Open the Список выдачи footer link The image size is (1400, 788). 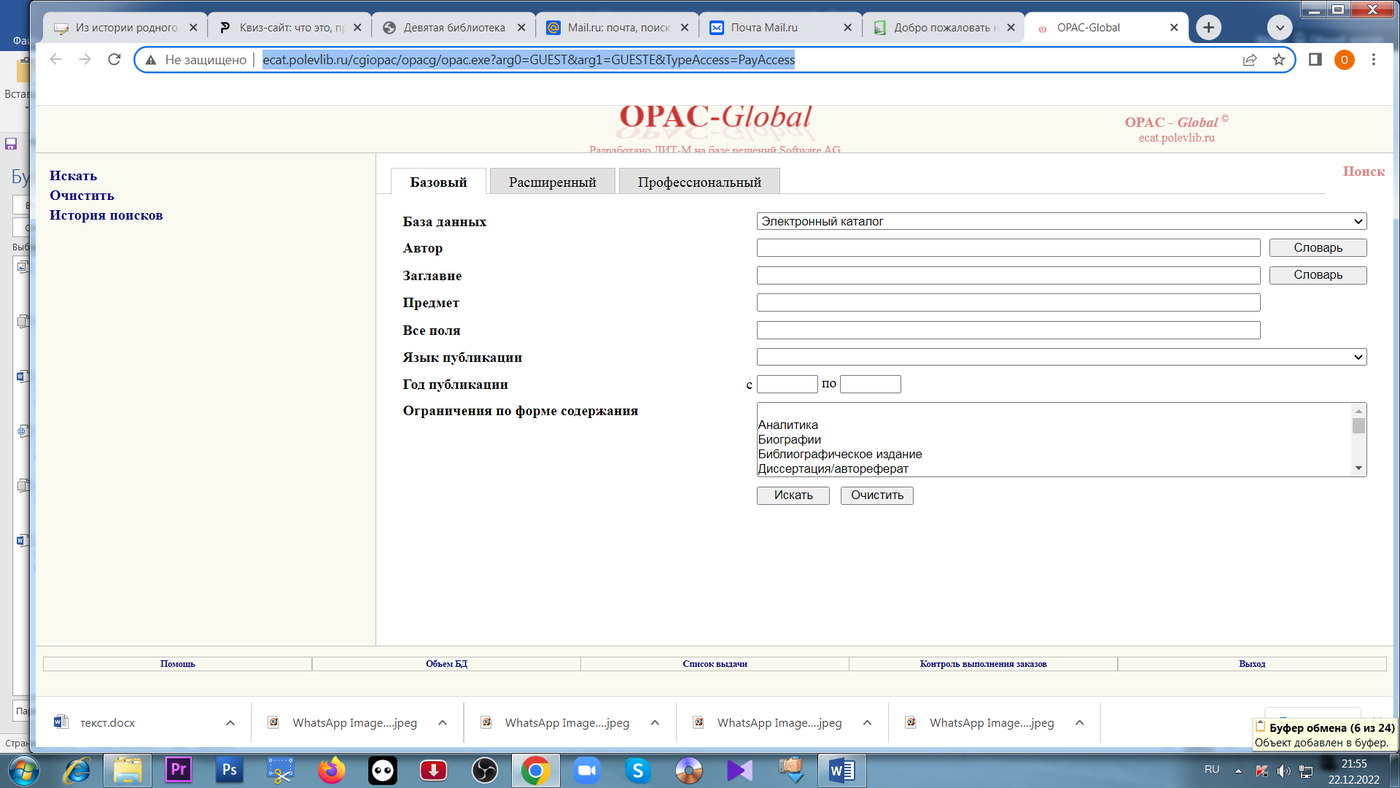click(715, 664)
